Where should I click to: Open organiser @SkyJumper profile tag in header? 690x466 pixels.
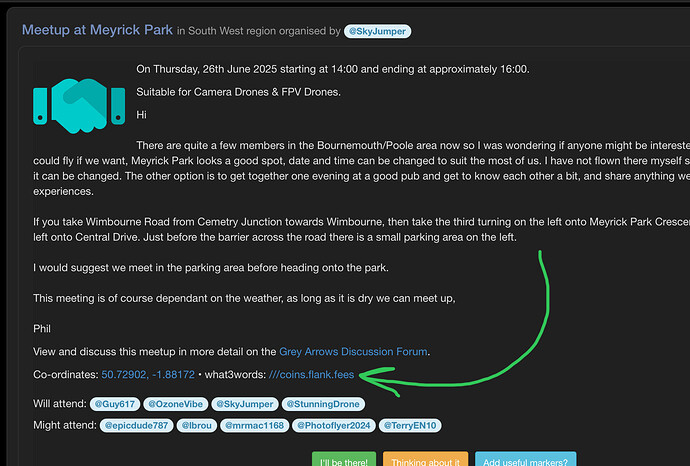[377, 31]
